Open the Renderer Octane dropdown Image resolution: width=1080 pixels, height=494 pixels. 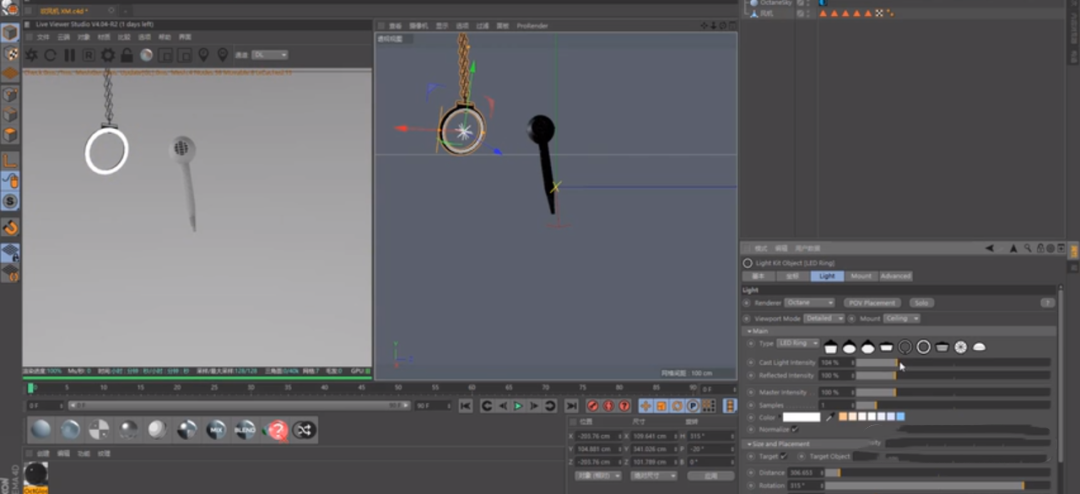809,302
